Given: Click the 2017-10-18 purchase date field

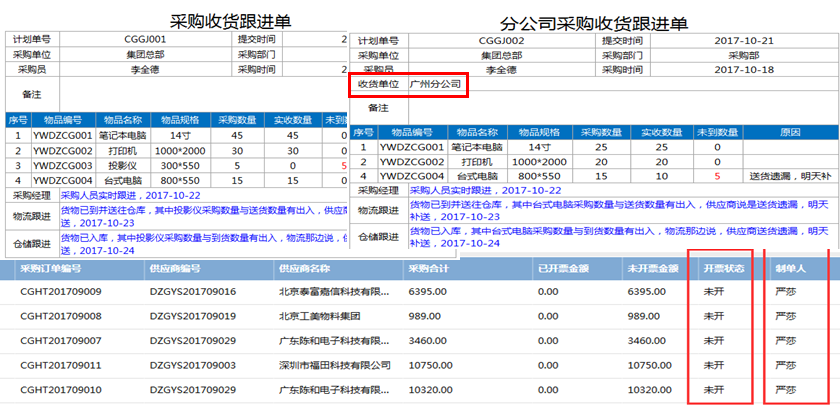Looking at the screenshot, I should click(745, 70).
